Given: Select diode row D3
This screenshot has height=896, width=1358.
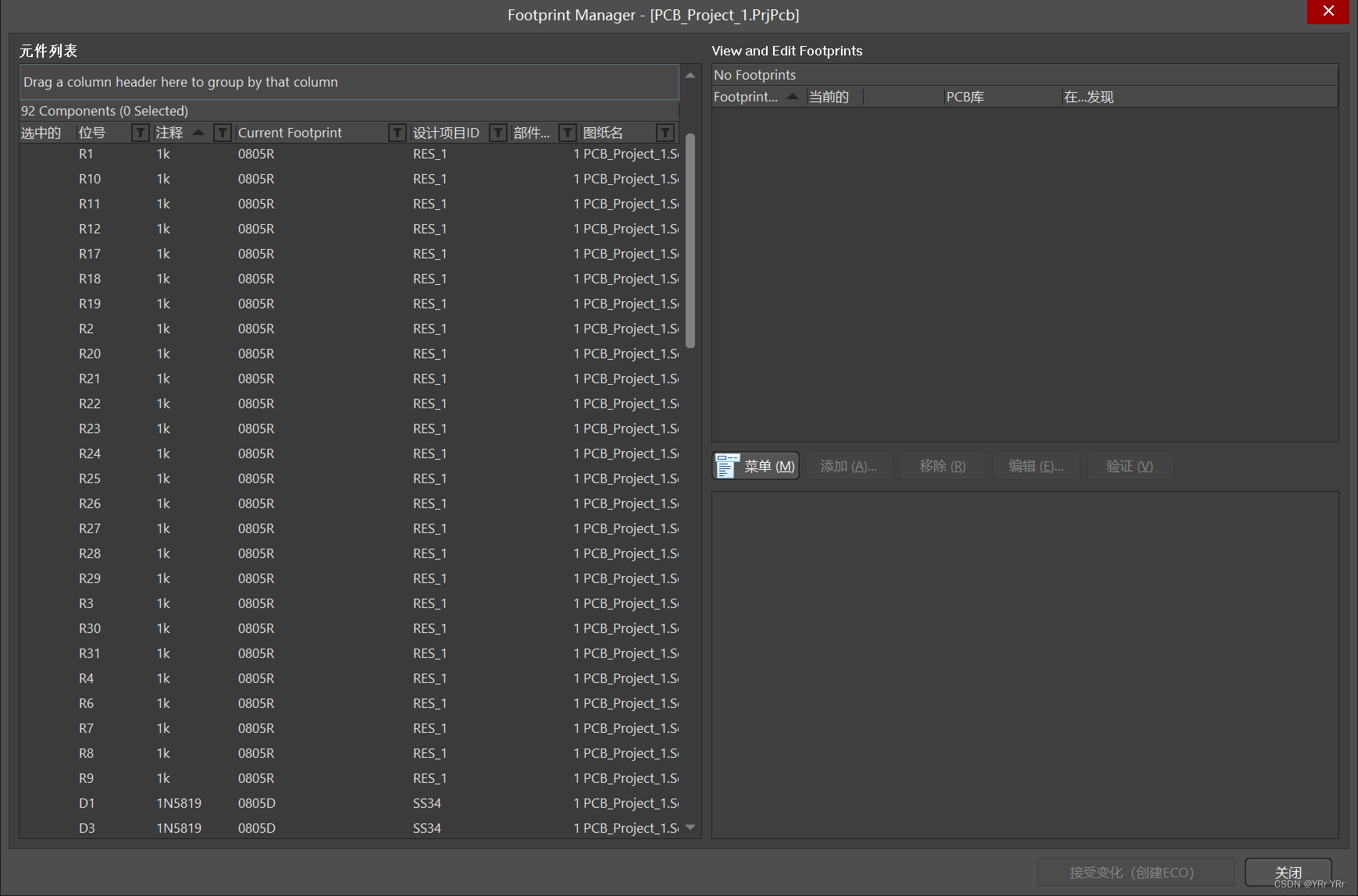Looking at the screenshot, I should pyautogui.click(x=349, y=828).
